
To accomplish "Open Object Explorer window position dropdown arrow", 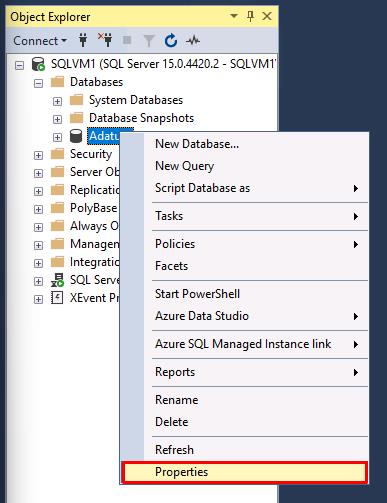I will point(234,16).
